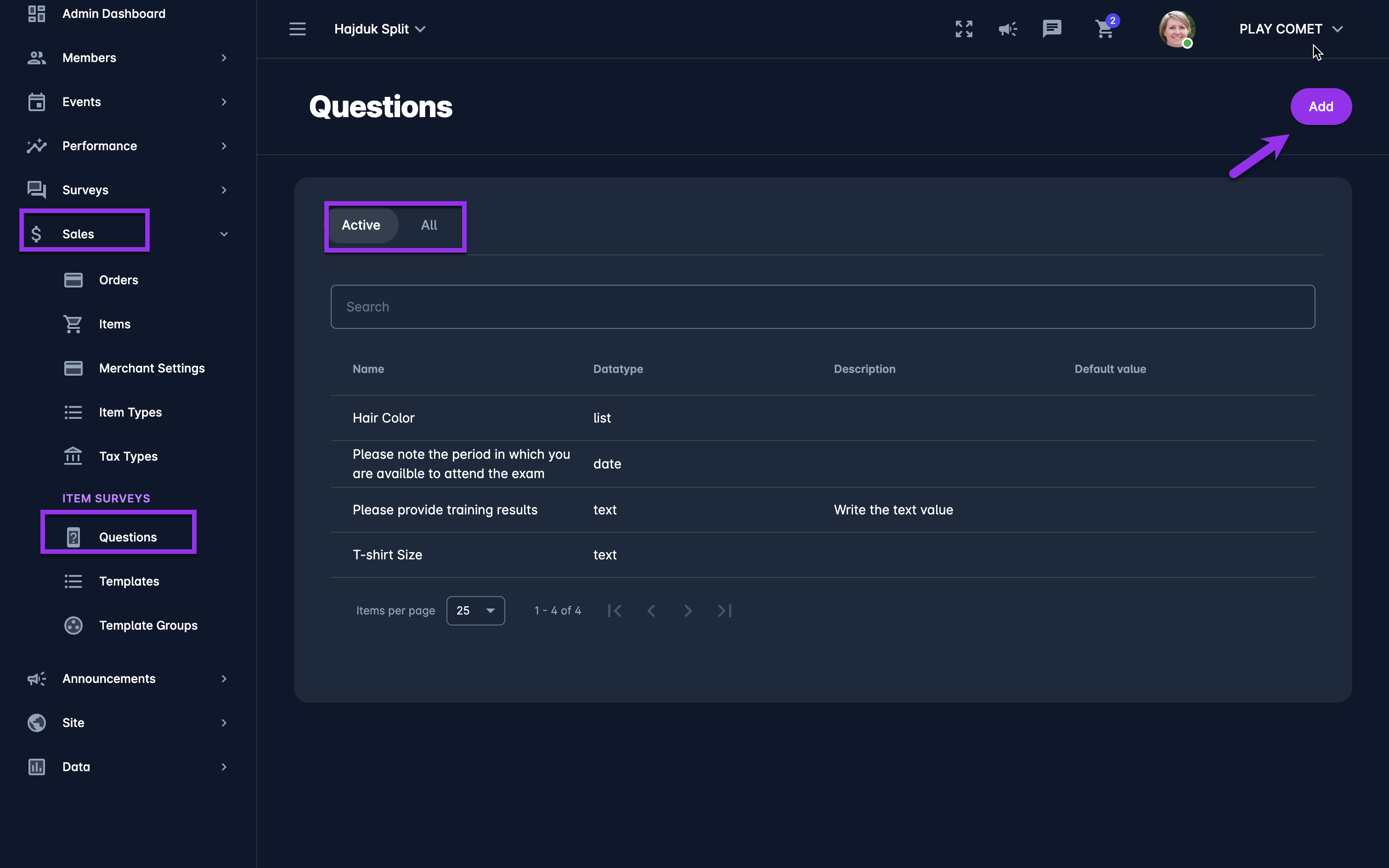Open the Hajduk Split club dropdown

(379, 28)
